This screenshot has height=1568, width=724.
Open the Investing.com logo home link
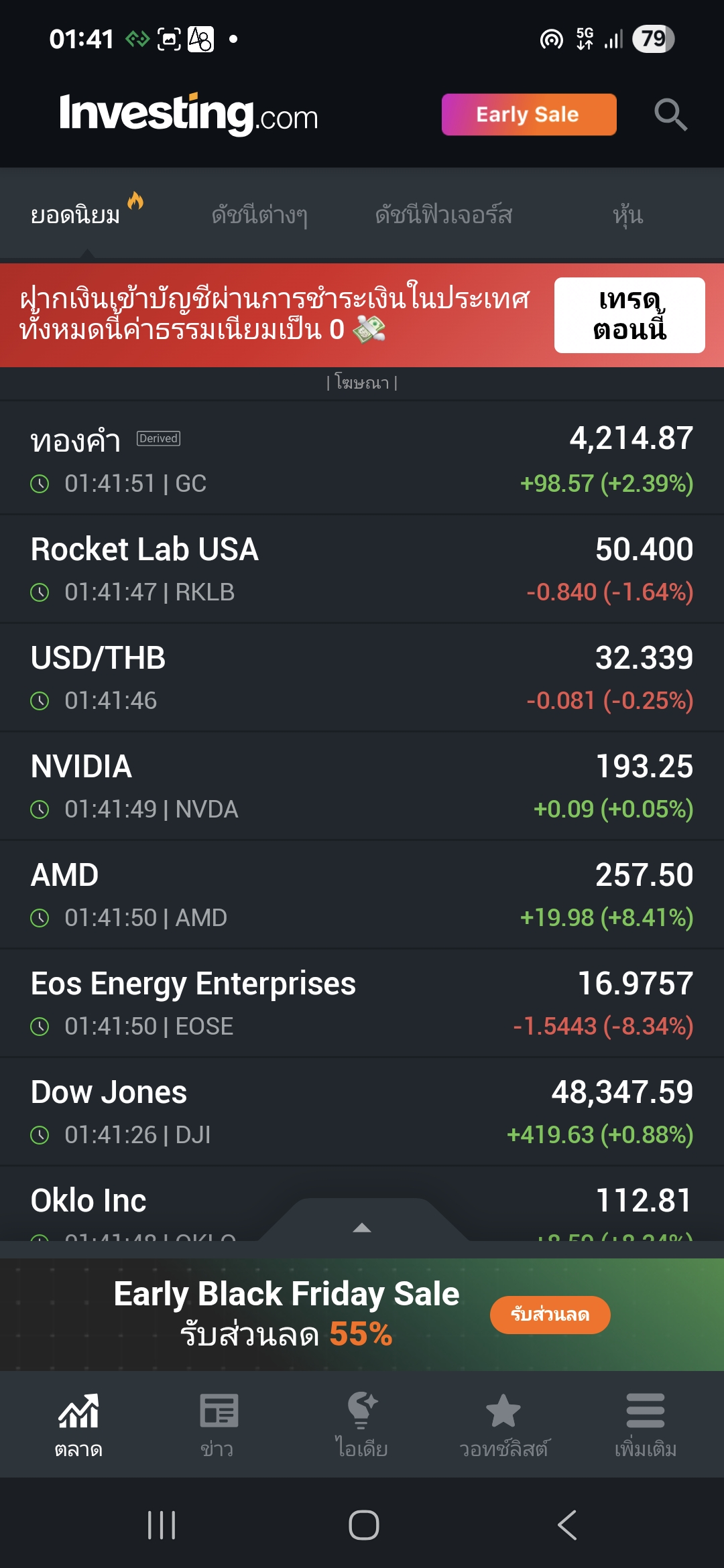point(188,114)
